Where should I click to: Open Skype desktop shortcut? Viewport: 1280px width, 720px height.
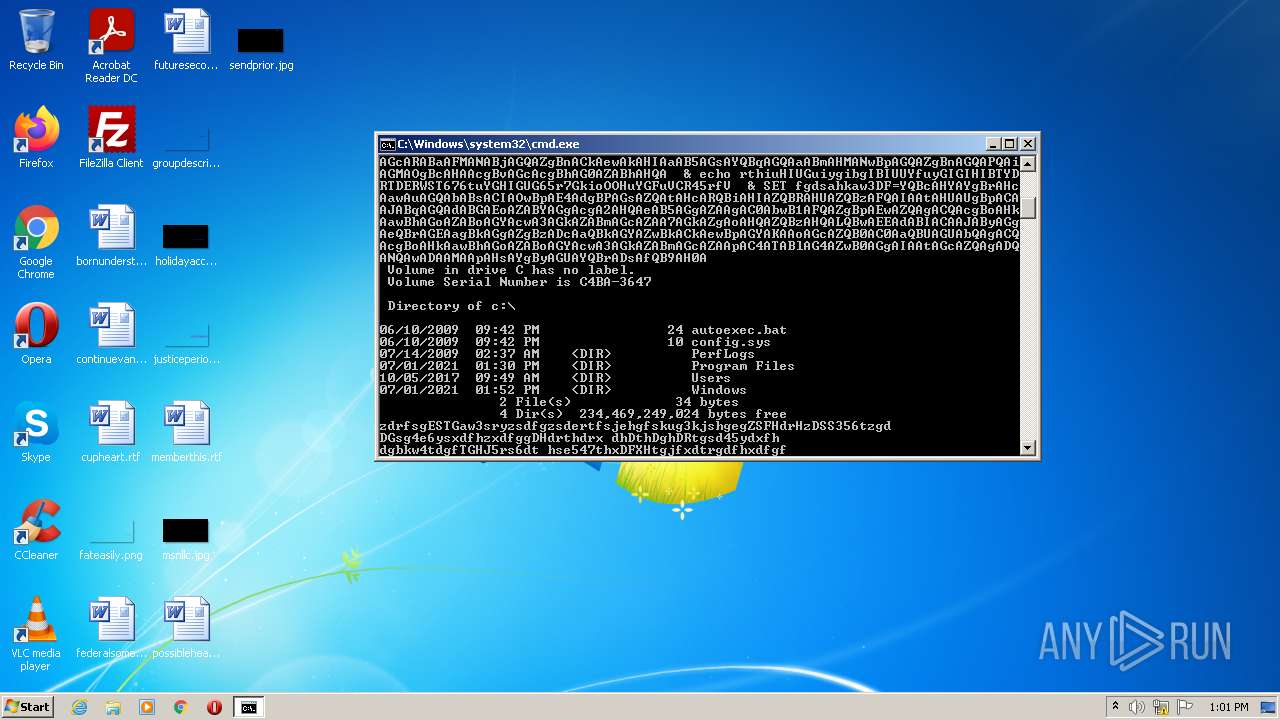(x=36, y=432)
